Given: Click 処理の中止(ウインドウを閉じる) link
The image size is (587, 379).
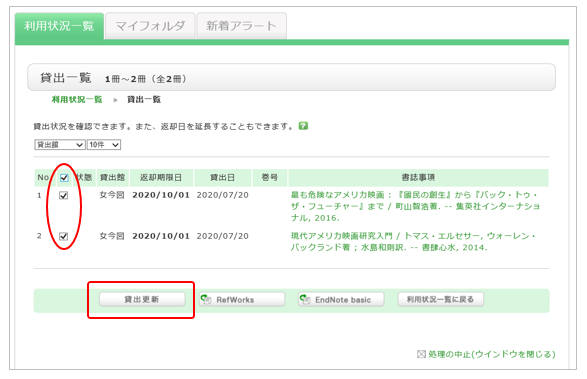Looking at the screenshot, I should point(492,354).
